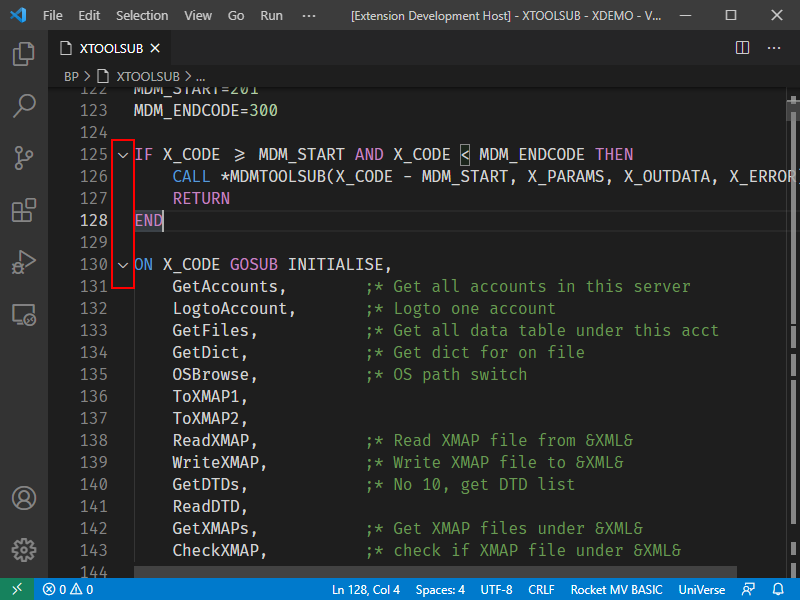Collapse the ON X_CODE block at line 130
800x600 pixels.
[123, 265]
